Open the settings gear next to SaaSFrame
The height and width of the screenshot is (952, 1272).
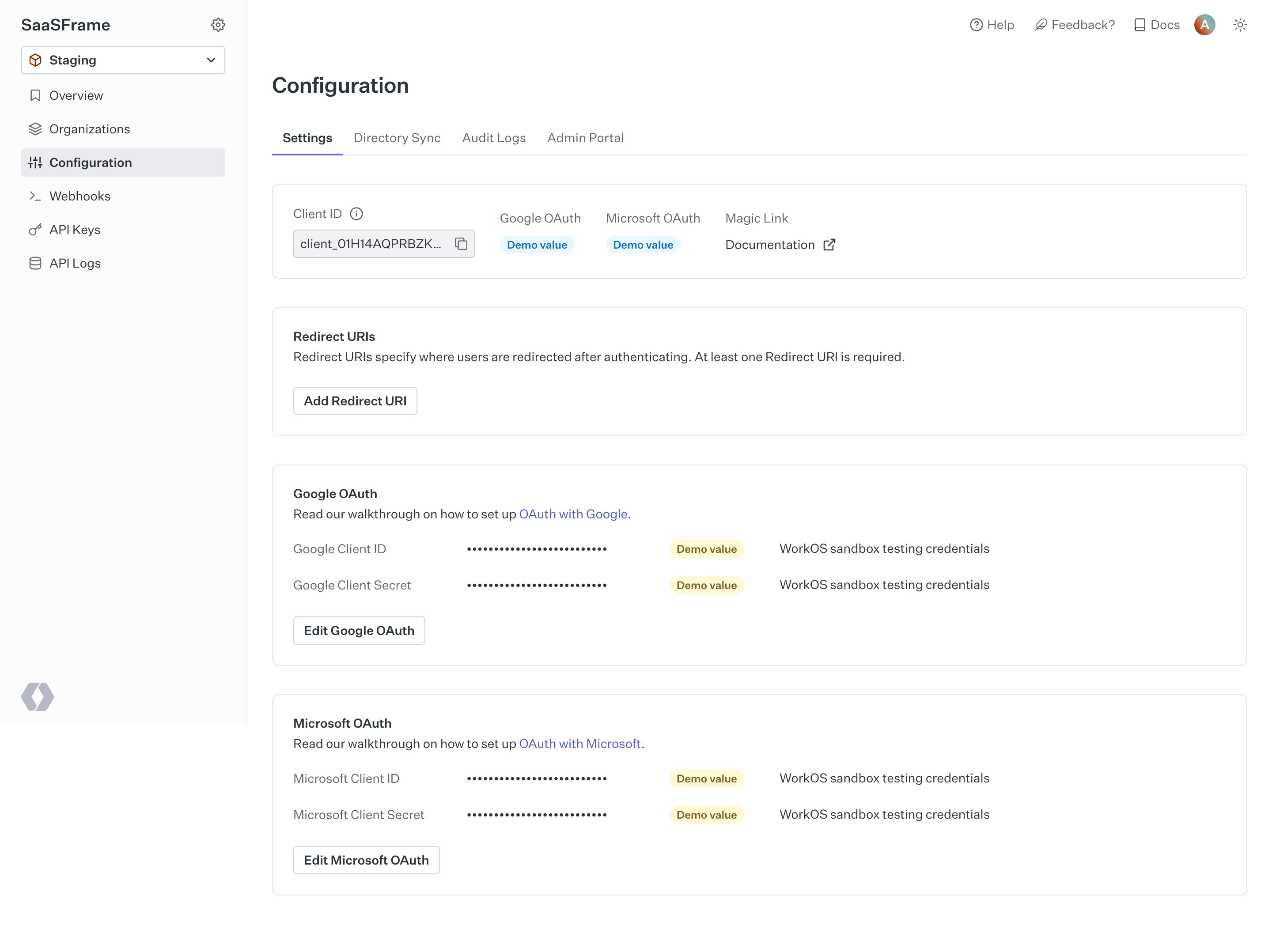coord(218,25)
